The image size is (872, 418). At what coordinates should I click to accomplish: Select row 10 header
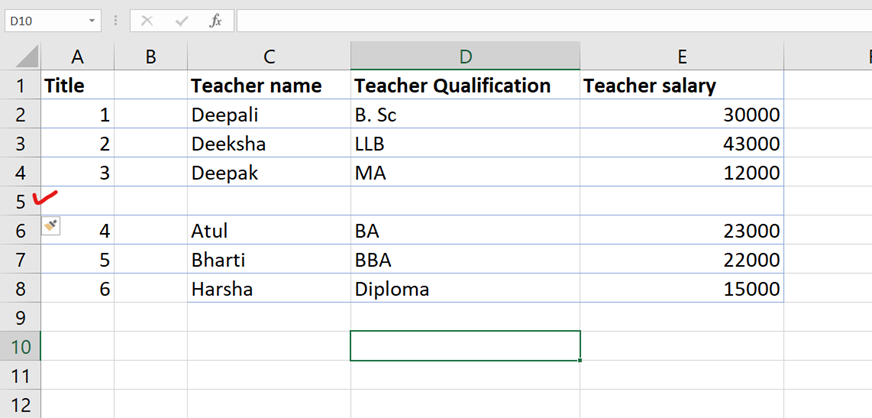(x=19, y=346)
